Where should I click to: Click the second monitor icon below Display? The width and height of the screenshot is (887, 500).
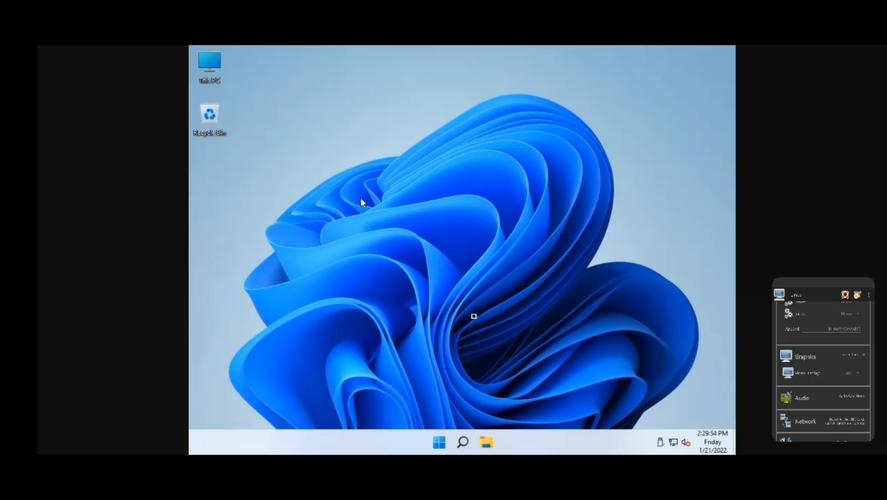(787, 373)
